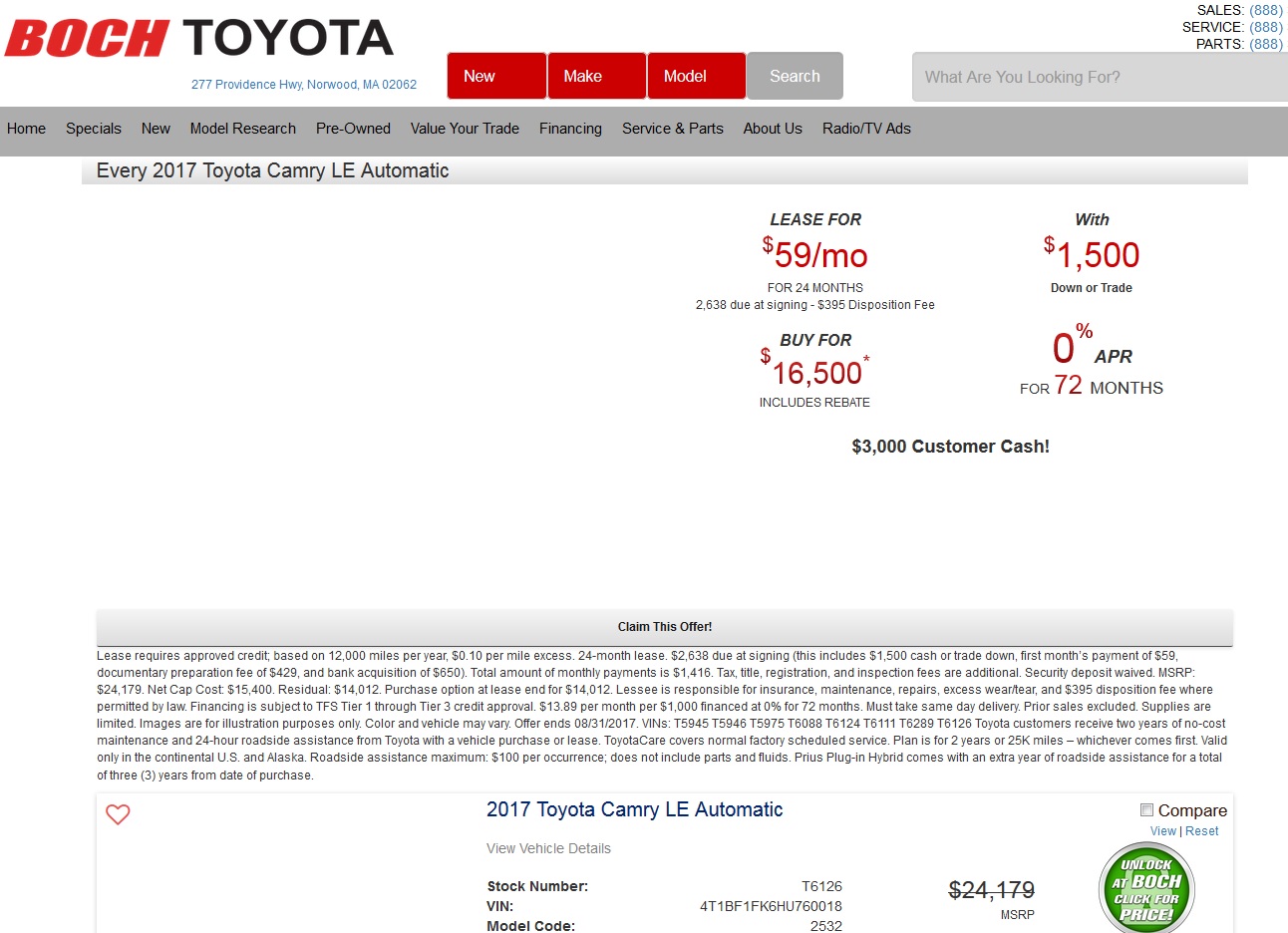Viewport: 1288px width, 933px height.
Task: Click the gray Search button
Action: [795, 76]
